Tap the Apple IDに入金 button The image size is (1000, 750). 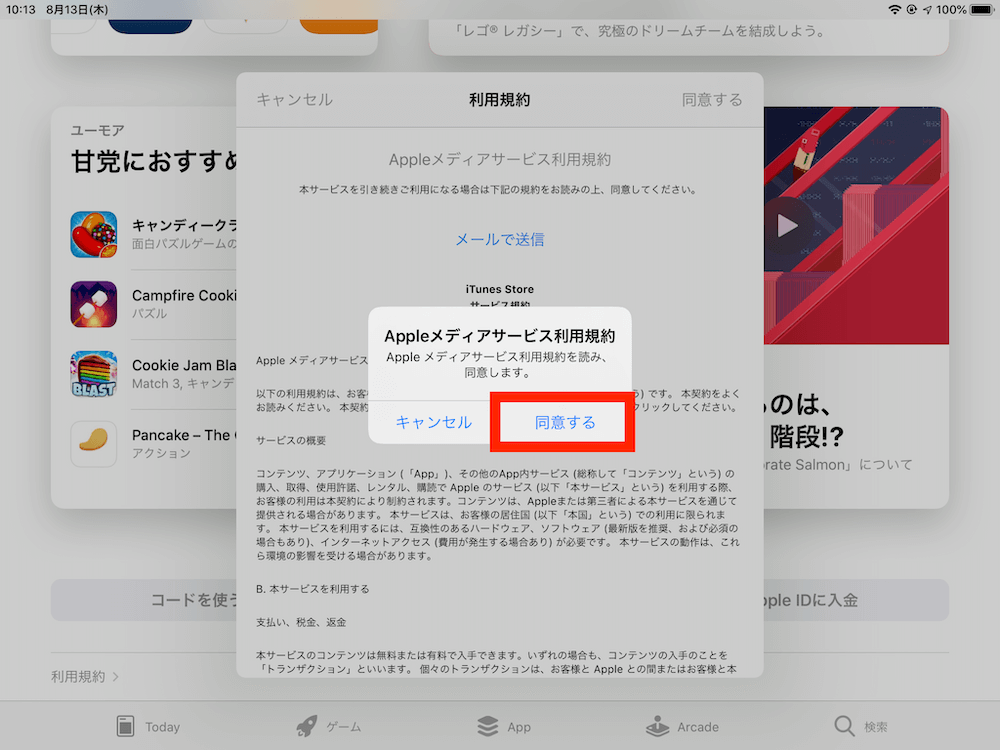(856, 600)
